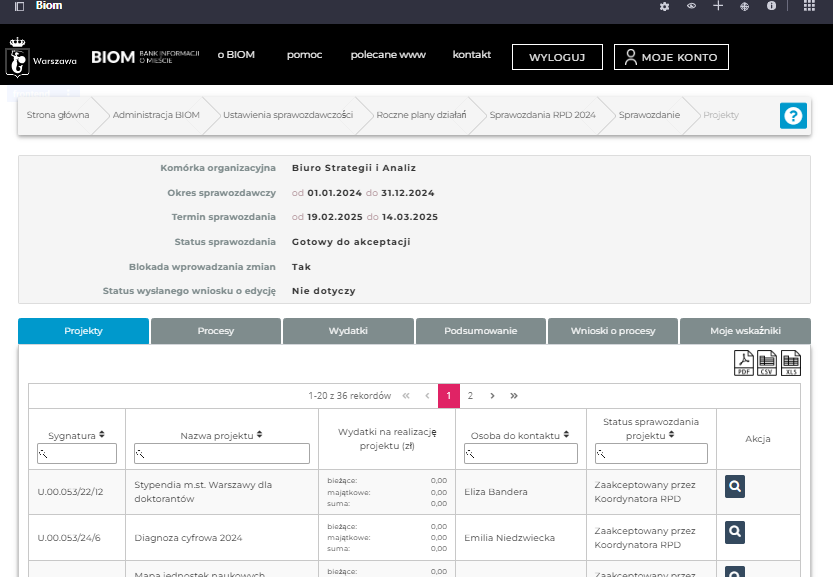View details of Diagnoza cyfrowa 2024 project
The height and width of the screenshot is (577, 833).
point(734,532)
